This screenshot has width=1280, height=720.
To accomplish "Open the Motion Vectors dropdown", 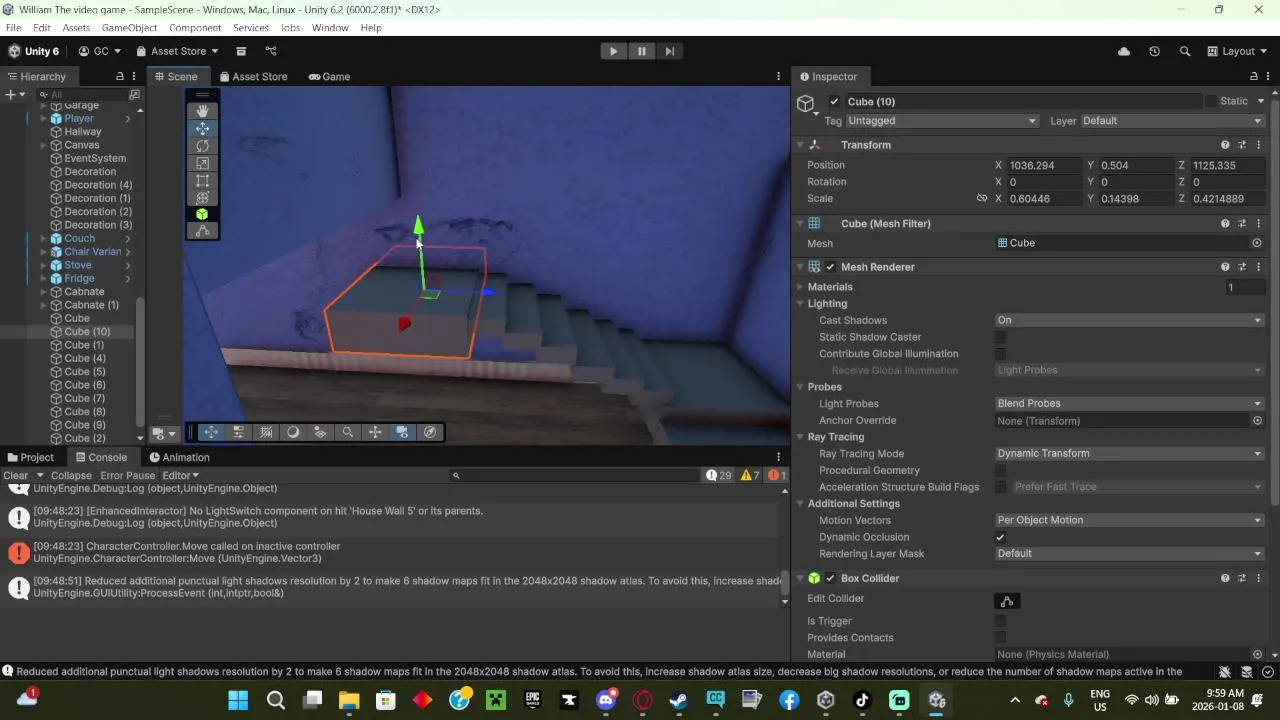I will click(1129, 520).
